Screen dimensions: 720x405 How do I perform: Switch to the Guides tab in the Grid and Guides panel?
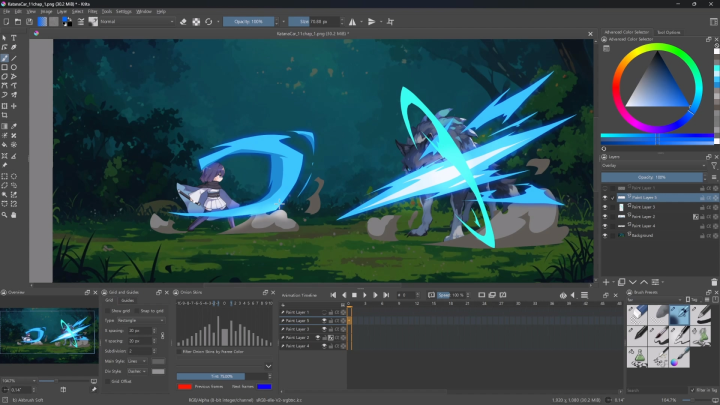coord(128,300)
